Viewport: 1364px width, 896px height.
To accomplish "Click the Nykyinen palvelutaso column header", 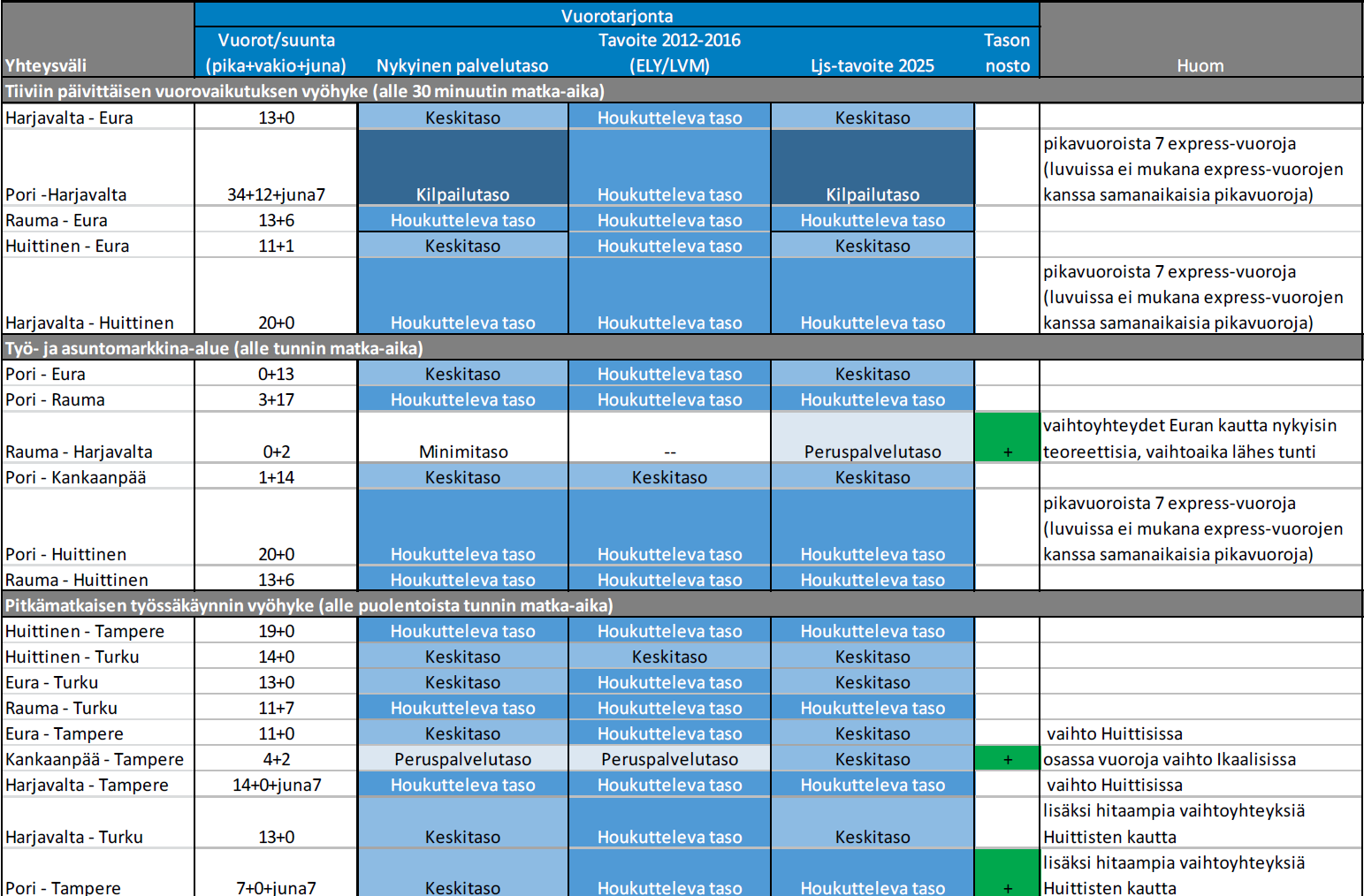I will (462, 65).
